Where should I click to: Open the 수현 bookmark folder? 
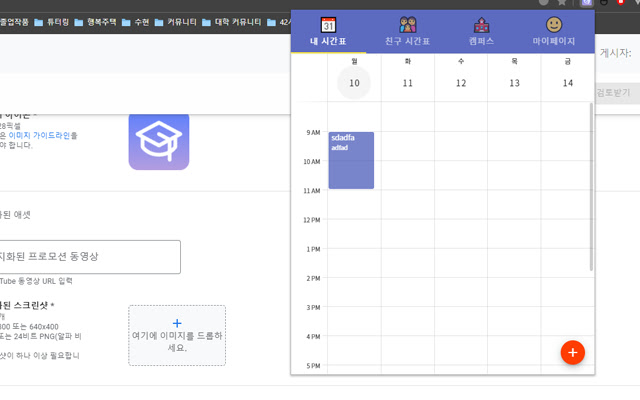(x=136, y=22)
